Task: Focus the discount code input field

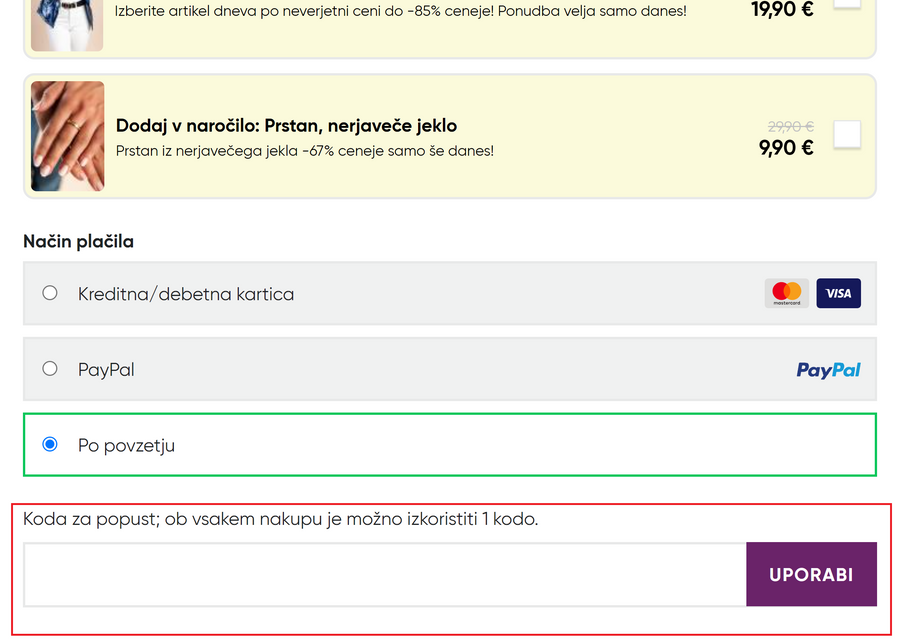Action: (x=385, y=574)
